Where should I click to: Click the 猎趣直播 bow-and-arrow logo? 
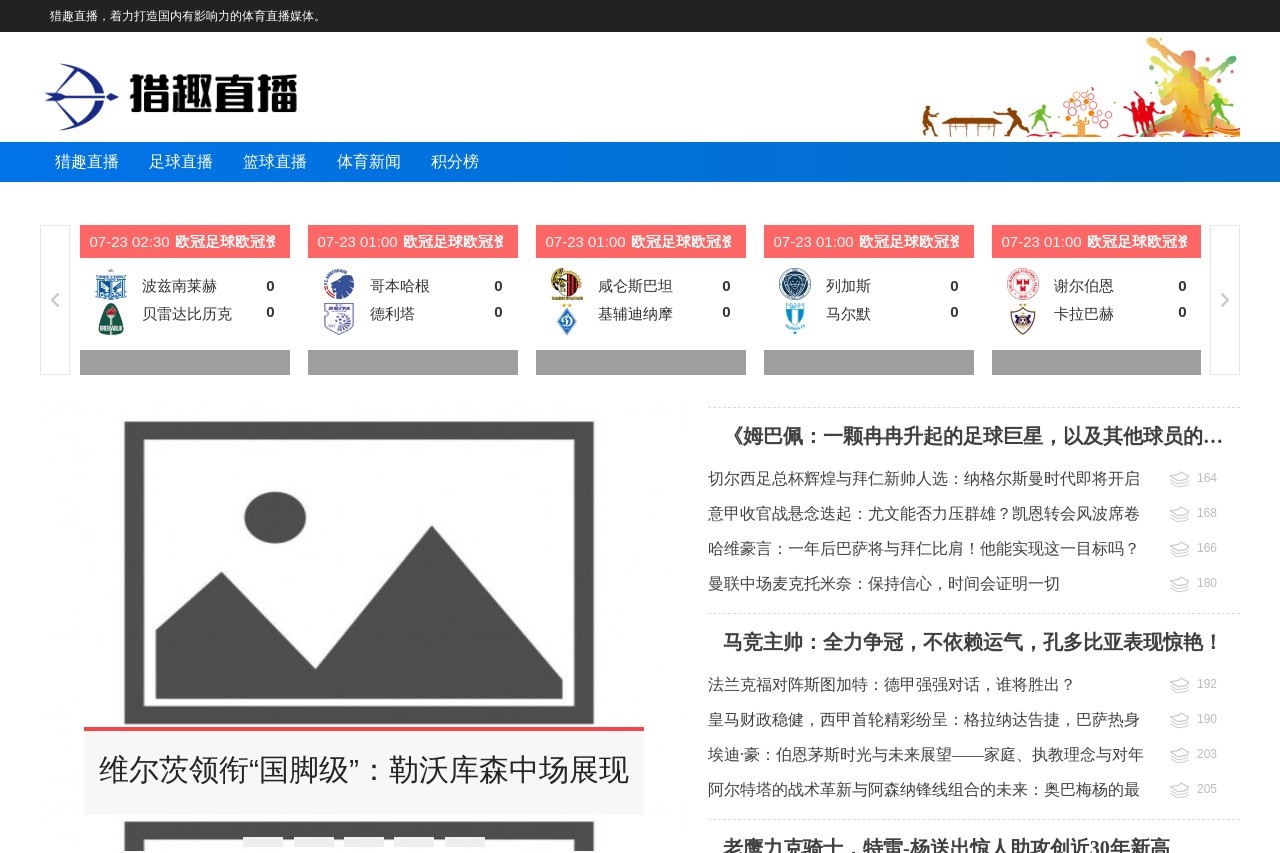(172, 96)
